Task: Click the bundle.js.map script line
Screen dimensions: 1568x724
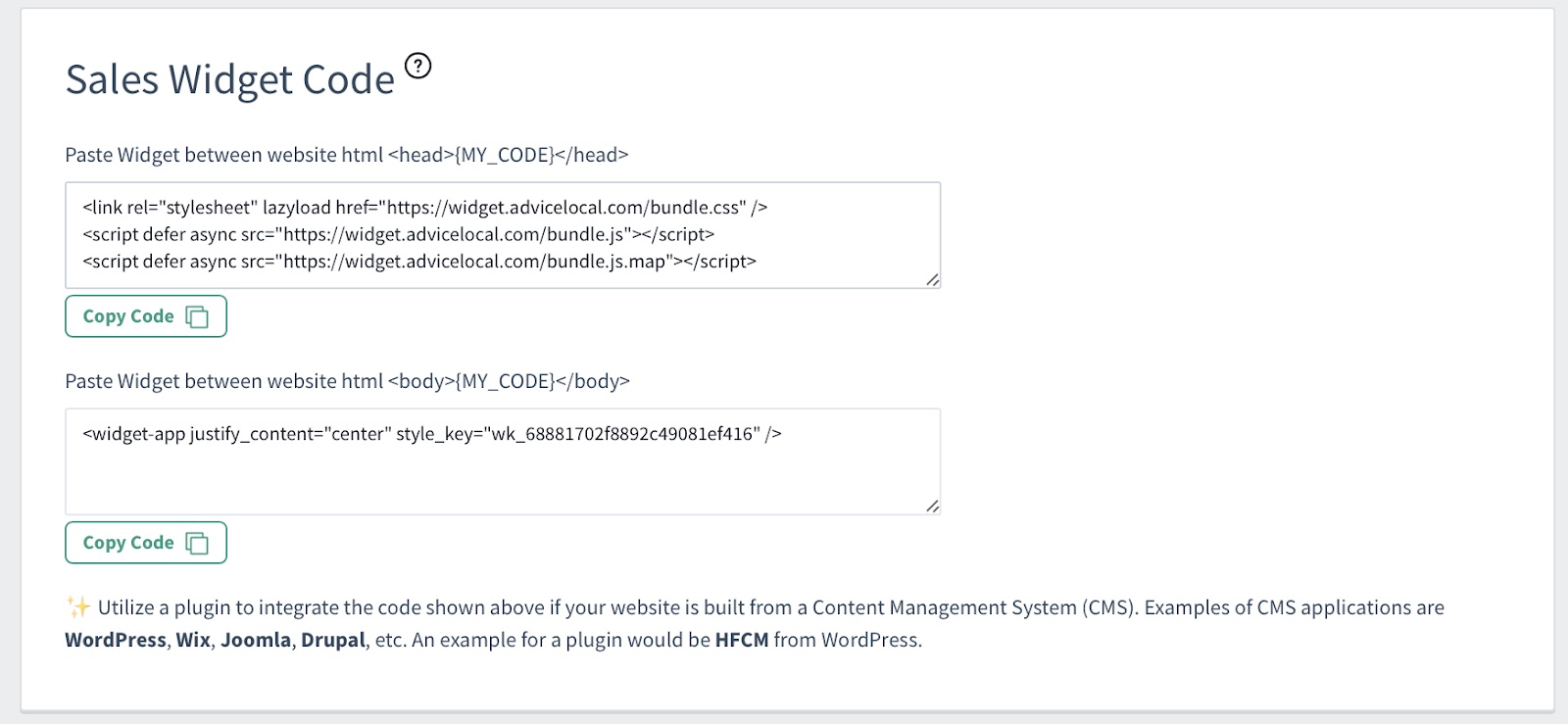Action: (x=419, y=262)
